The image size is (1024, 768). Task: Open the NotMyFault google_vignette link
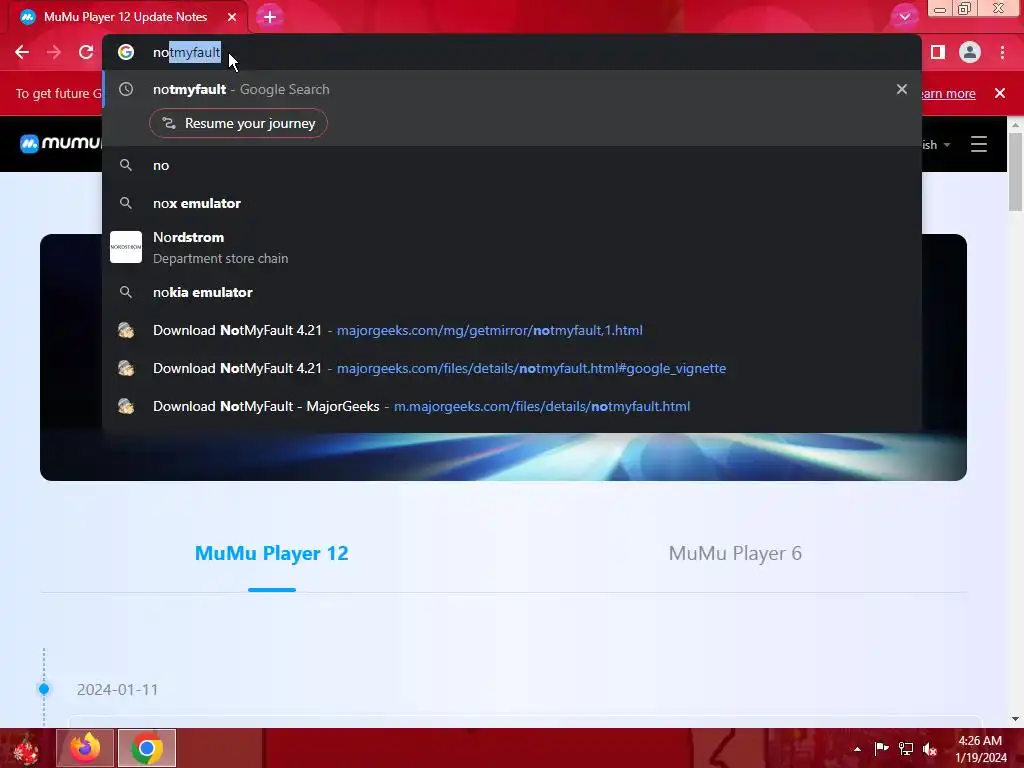point(512,368)
